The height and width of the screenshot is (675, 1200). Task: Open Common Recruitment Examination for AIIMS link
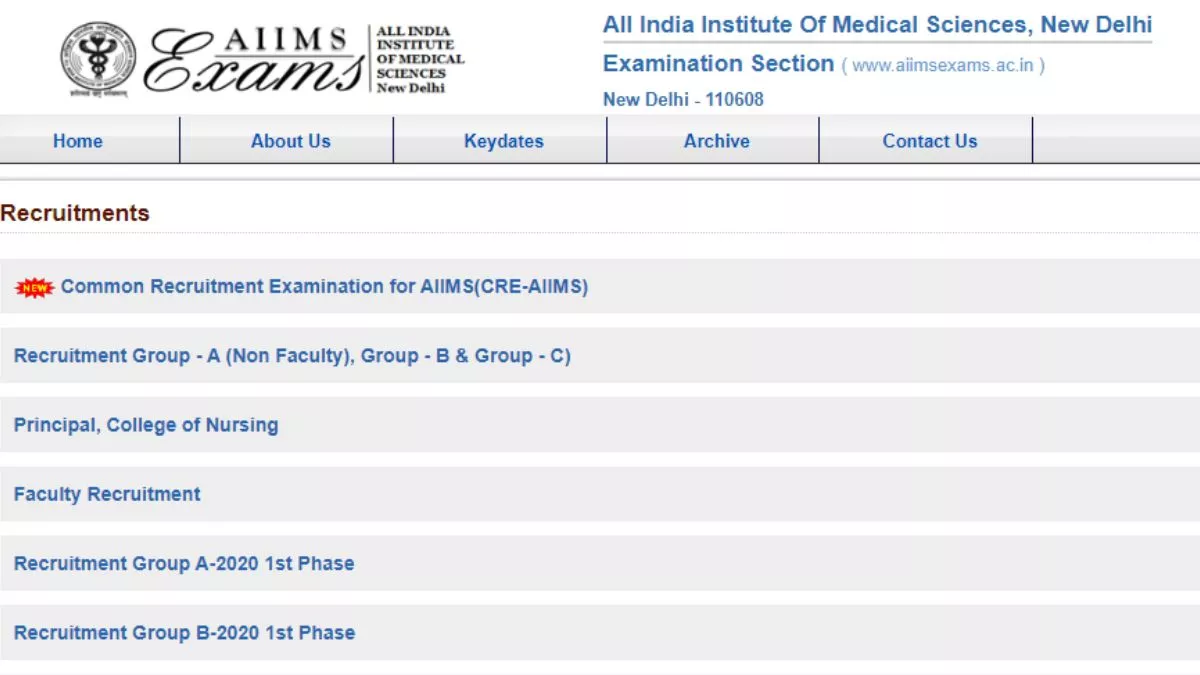(x=324, y=286)
